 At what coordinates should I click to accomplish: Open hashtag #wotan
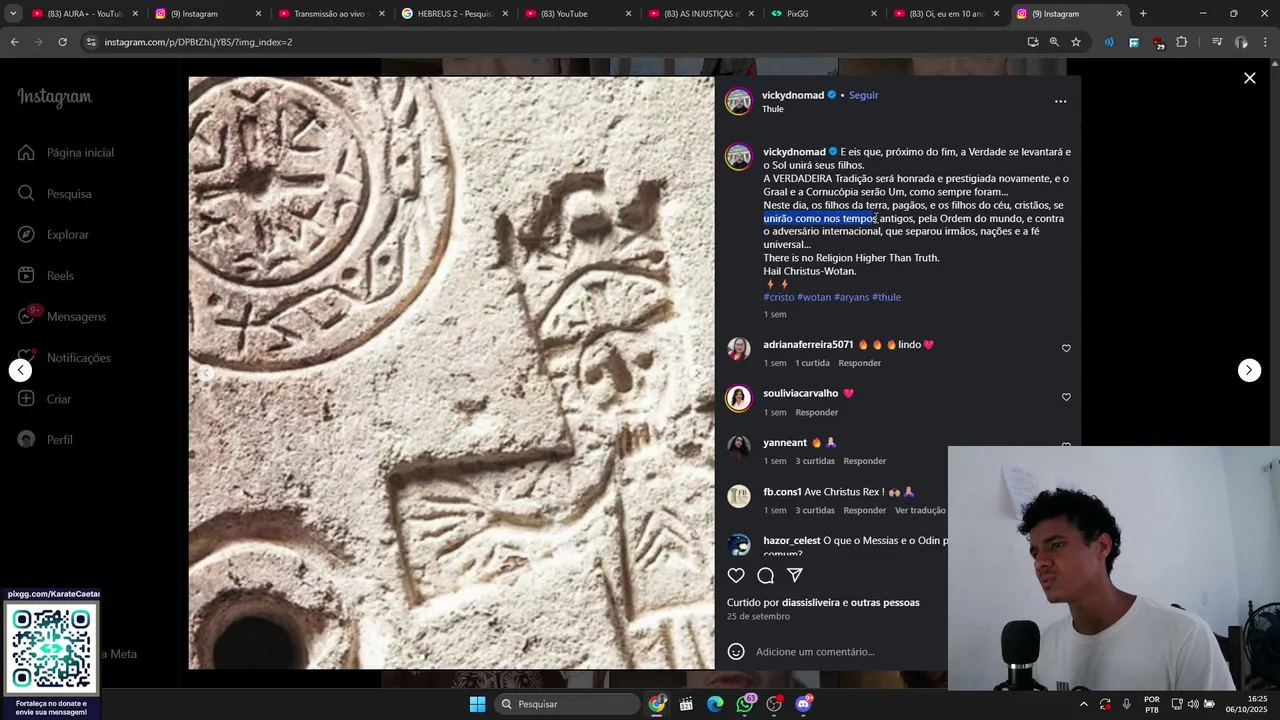[814, 297]
